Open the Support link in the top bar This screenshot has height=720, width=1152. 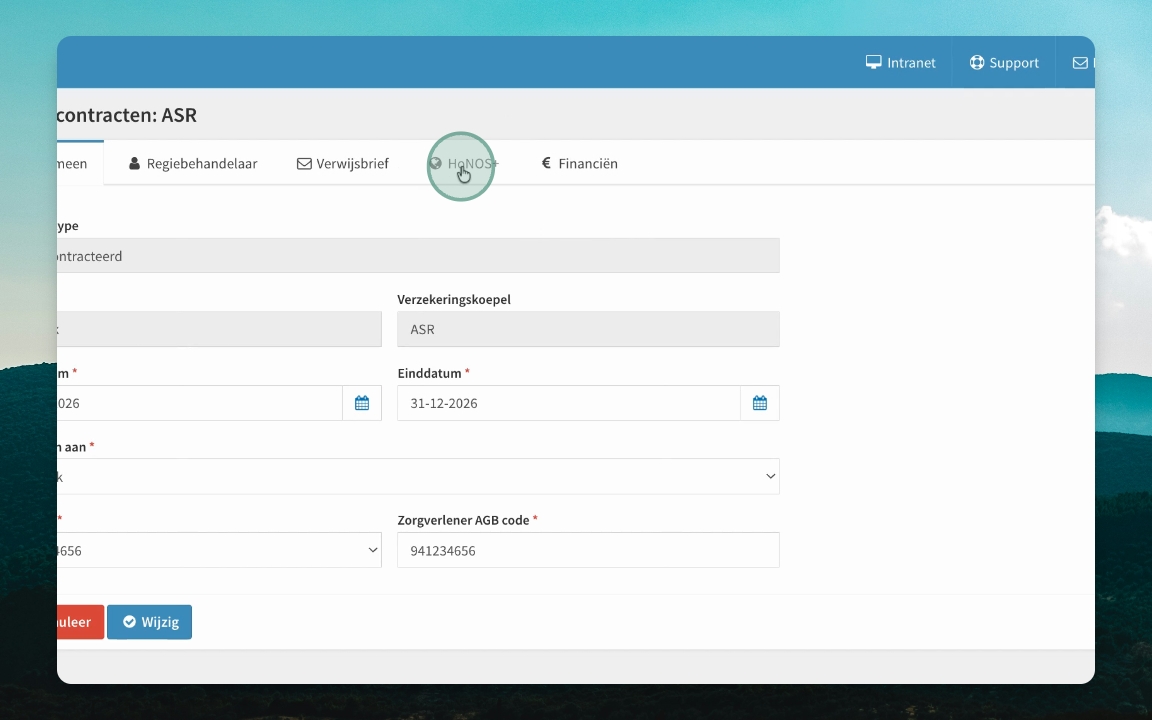[1004, 62]
